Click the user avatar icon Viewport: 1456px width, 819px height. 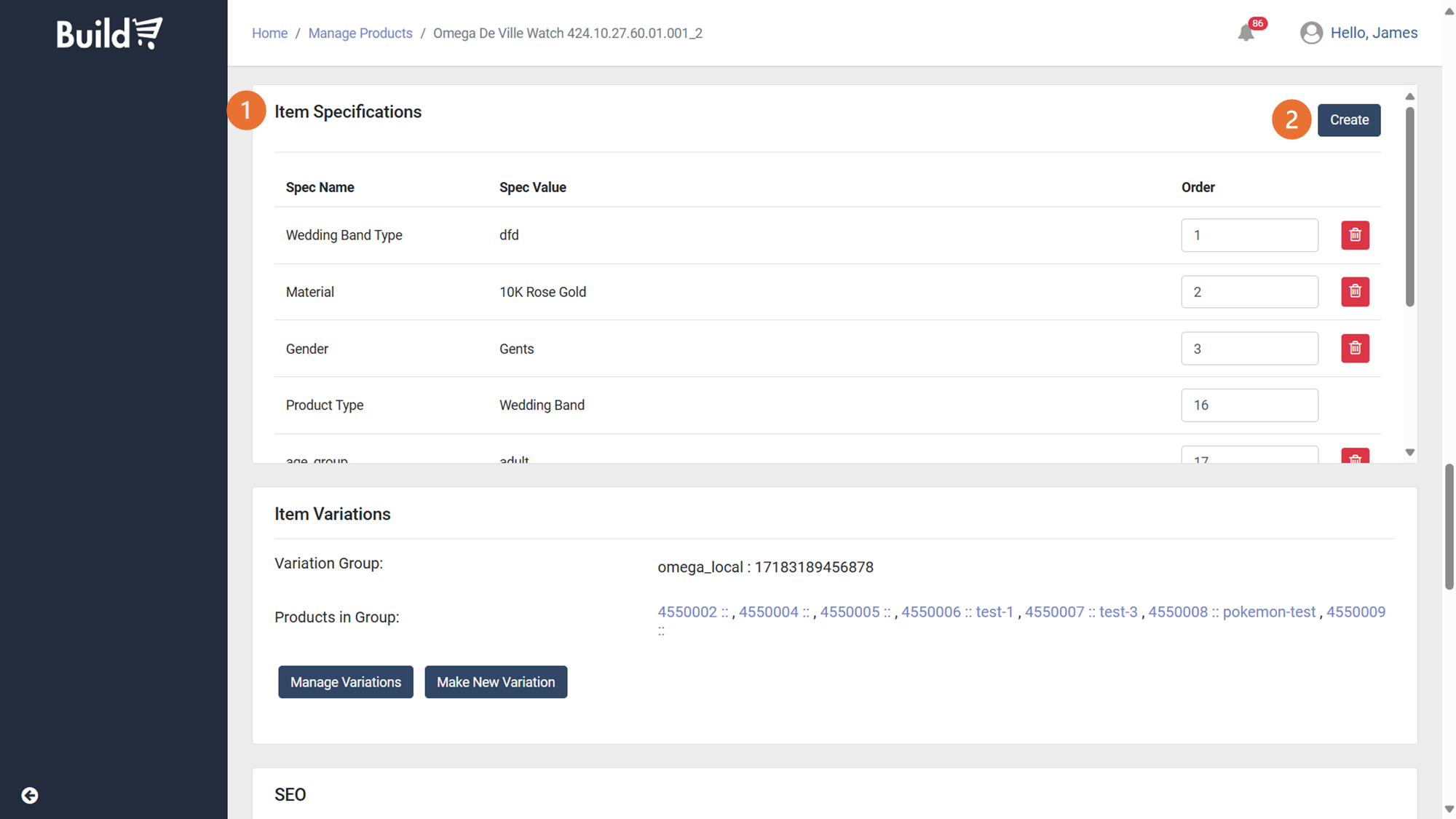pyautogui.click(x=1311, y=33)
